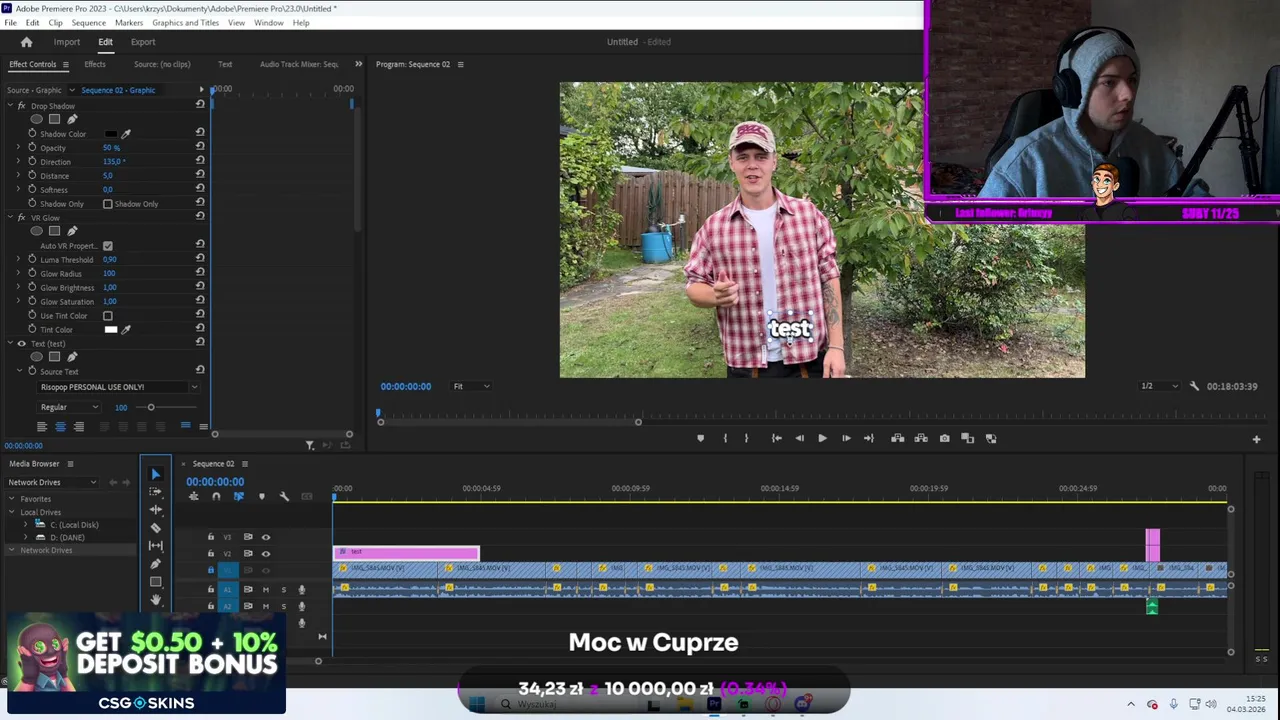Open Timeline Display Settings wrench
This screenshot has width=1280, height=720.
click(284, 497)
